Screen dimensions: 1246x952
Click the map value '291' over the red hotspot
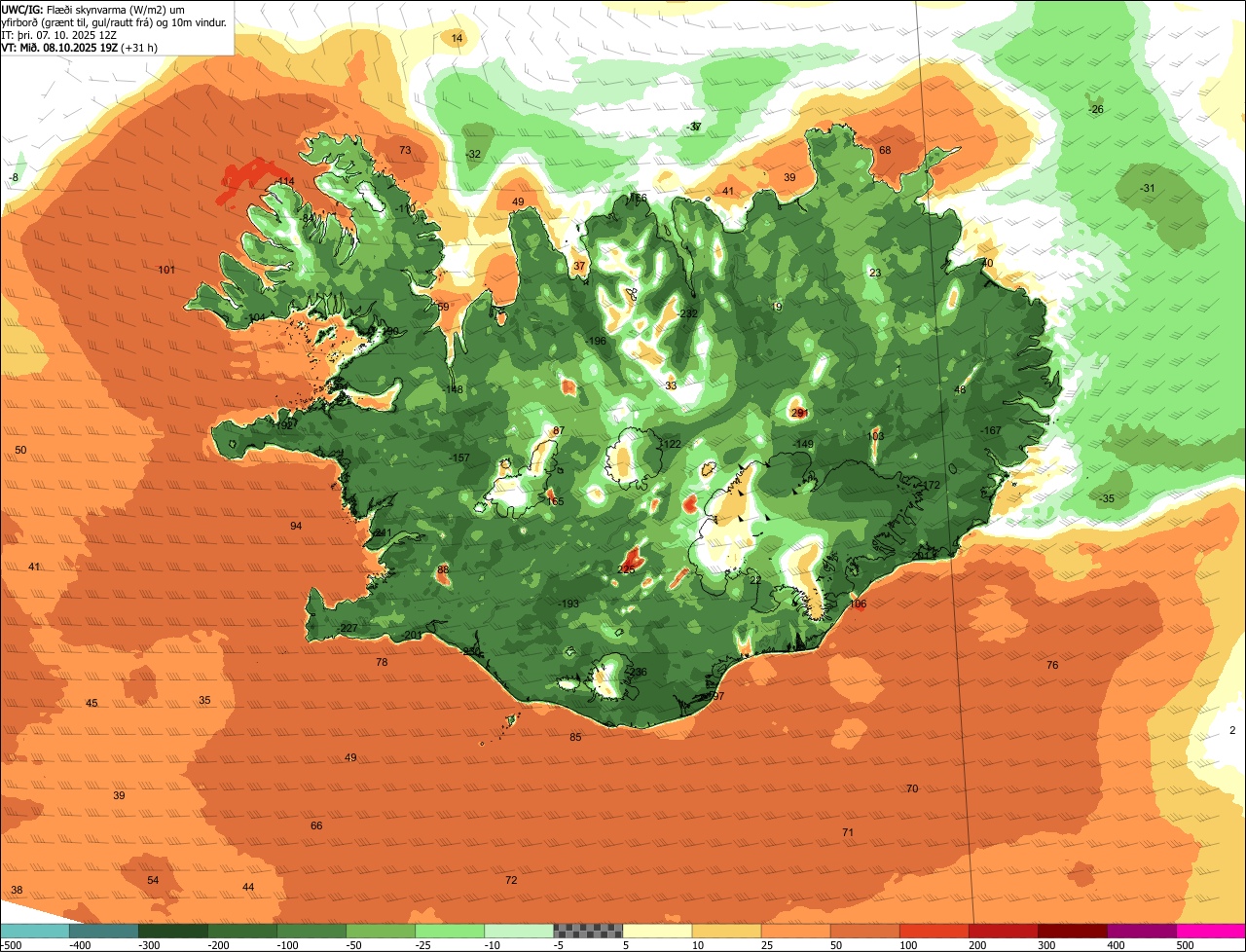(800, 413)
